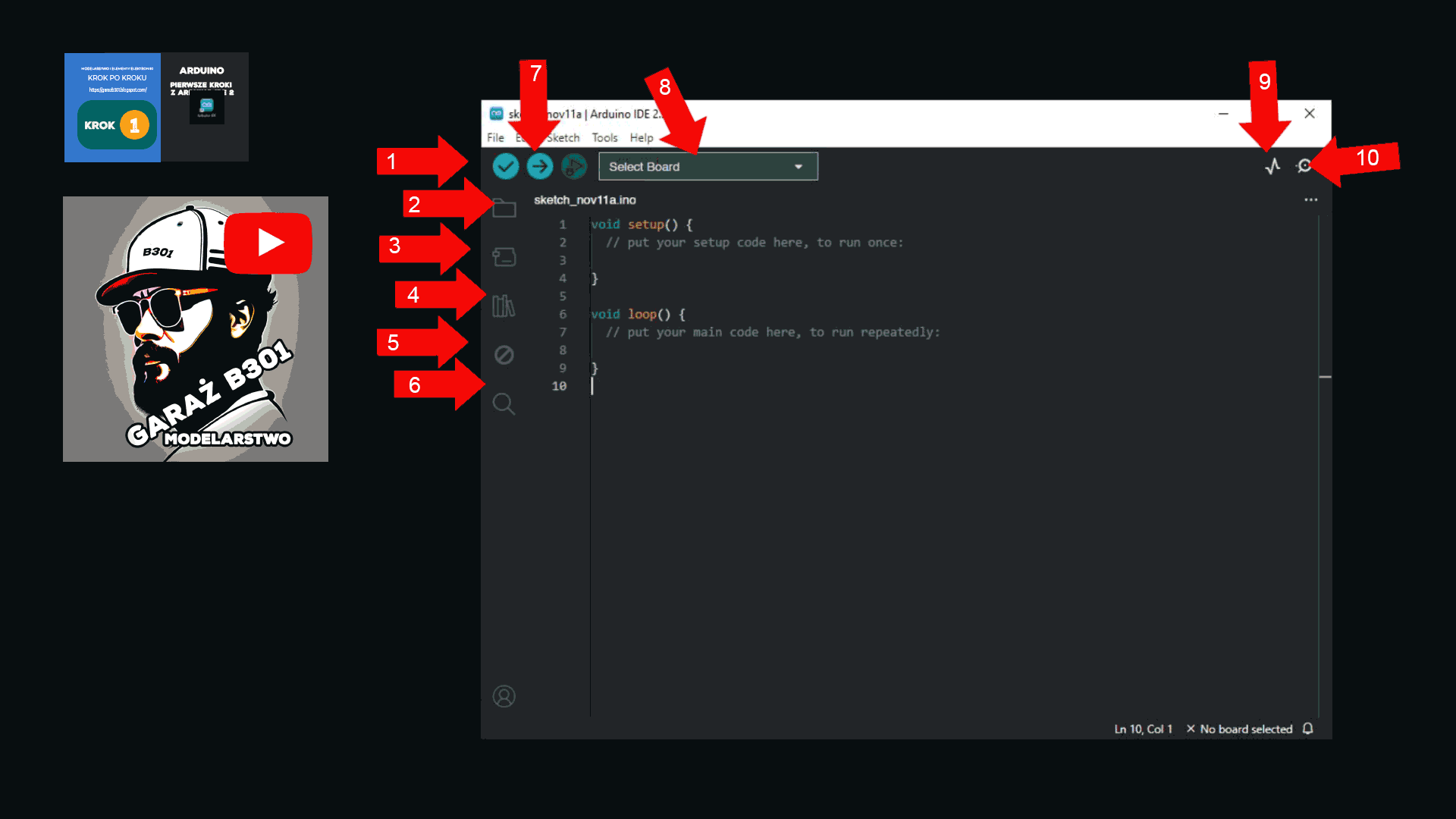Image resolution: width=1456 pixels, height=819 pixels.
Task: Click the Arduino IDE title bar logo
Action: click(496, 114)
